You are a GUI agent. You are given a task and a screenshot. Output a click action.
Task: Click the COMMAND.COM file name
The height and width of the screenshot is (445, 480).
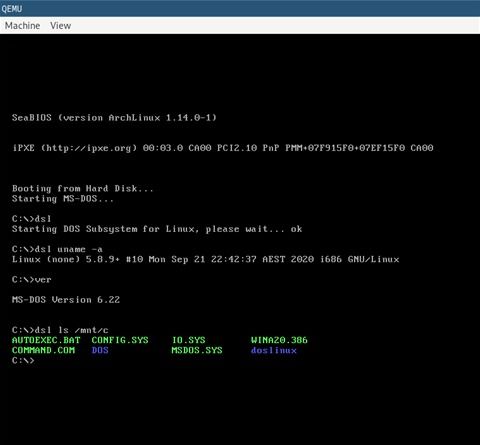(43, 350)
